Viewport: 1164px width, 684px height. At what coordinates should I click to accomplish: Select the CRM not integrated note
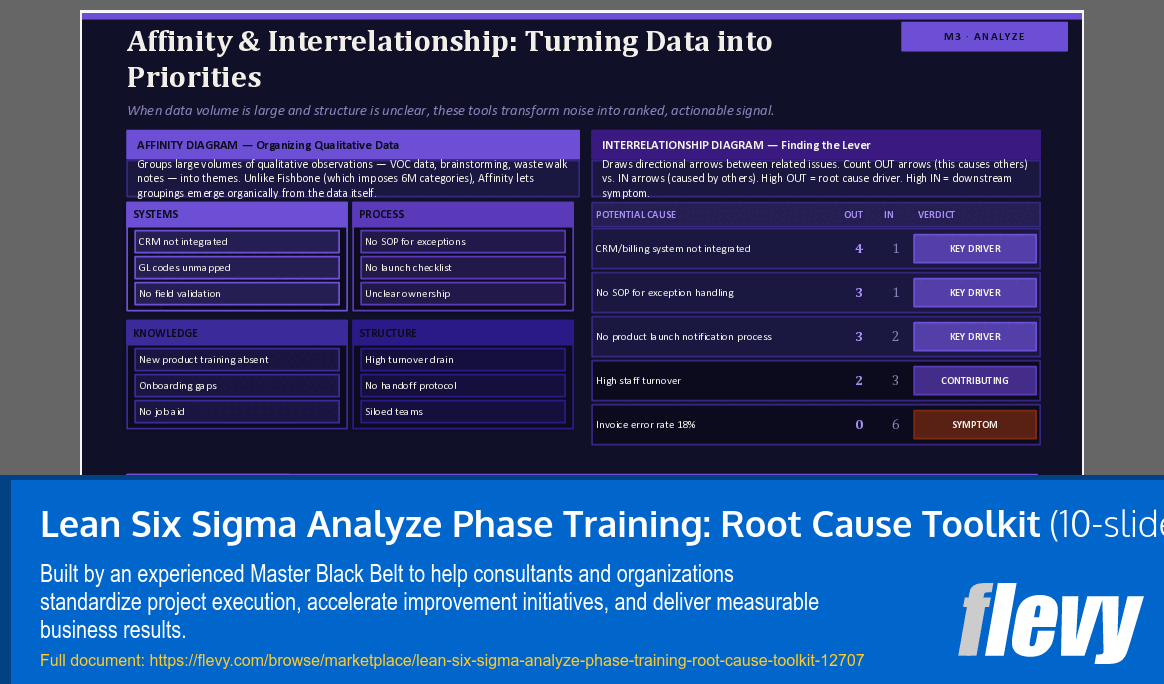[237, 241]
